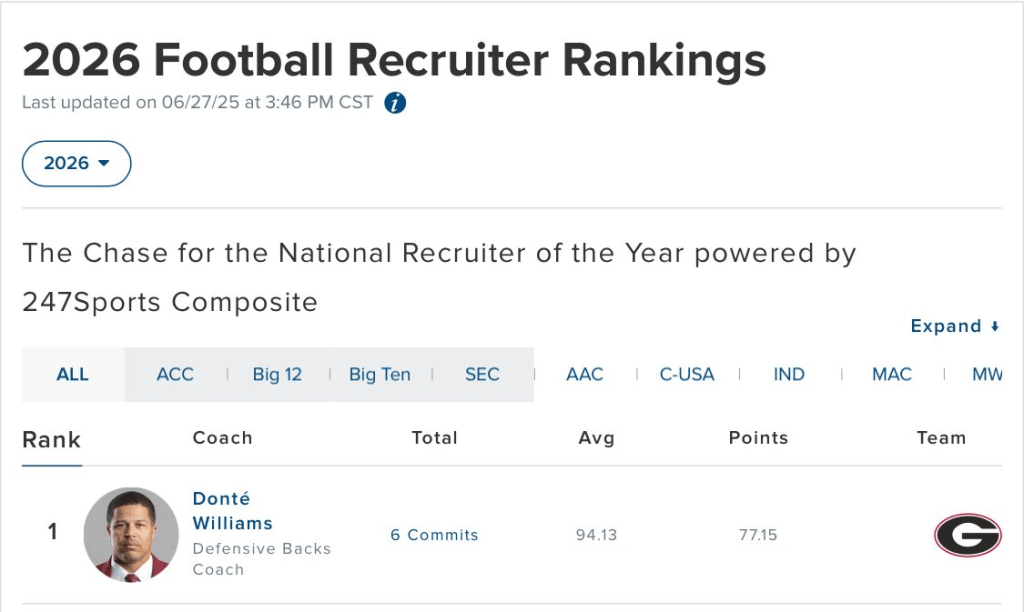
Task: Switch to the AAC tab
Action: [585, 374]
